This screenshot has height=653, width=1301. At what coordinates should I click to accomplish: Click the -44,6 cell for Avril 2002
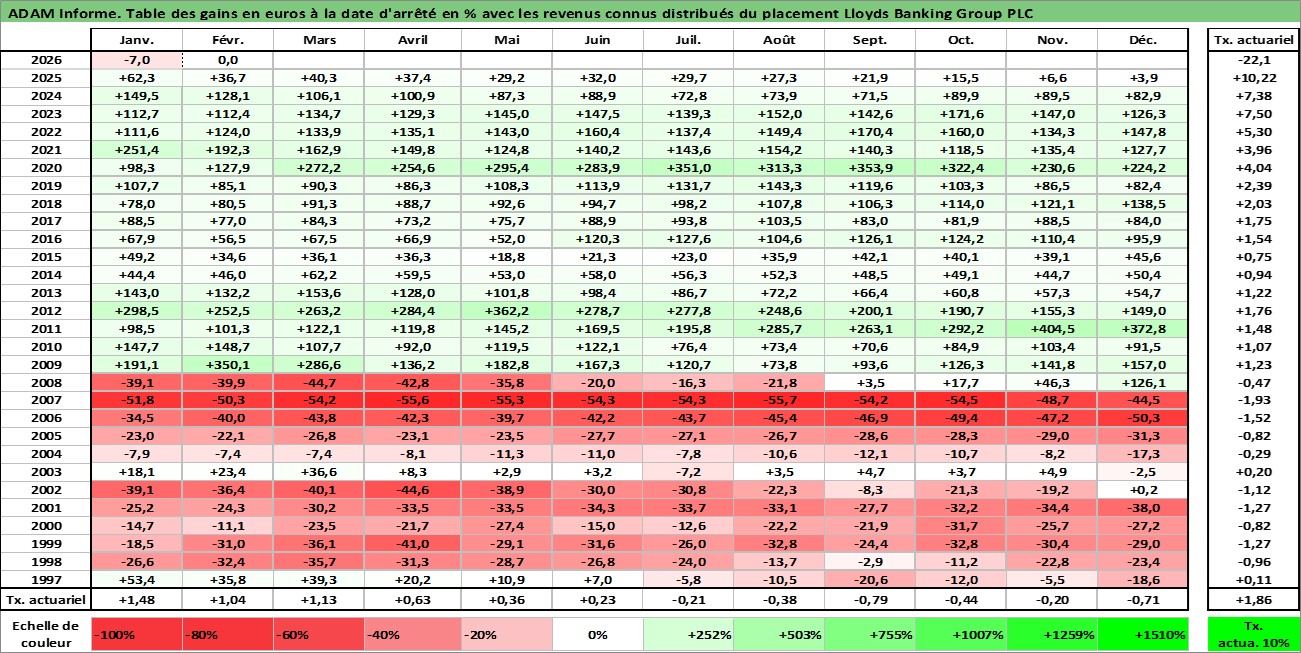point(411,491)
